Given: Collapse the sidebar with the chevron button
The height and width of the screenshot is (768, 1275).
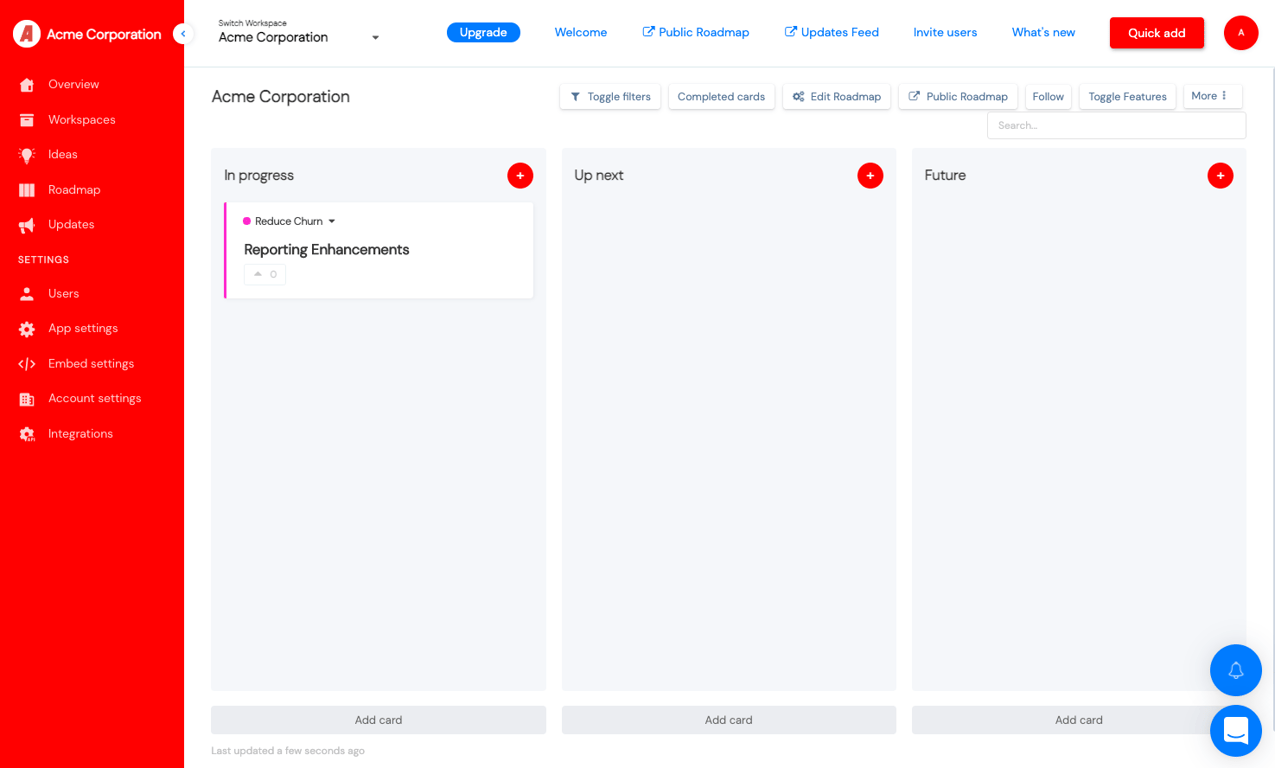Looking at the screenshot, I should (x=183, y=34).
